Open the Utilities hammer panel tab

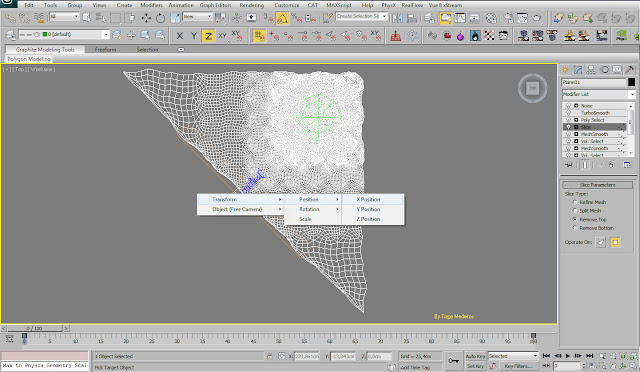pos(630,70)
